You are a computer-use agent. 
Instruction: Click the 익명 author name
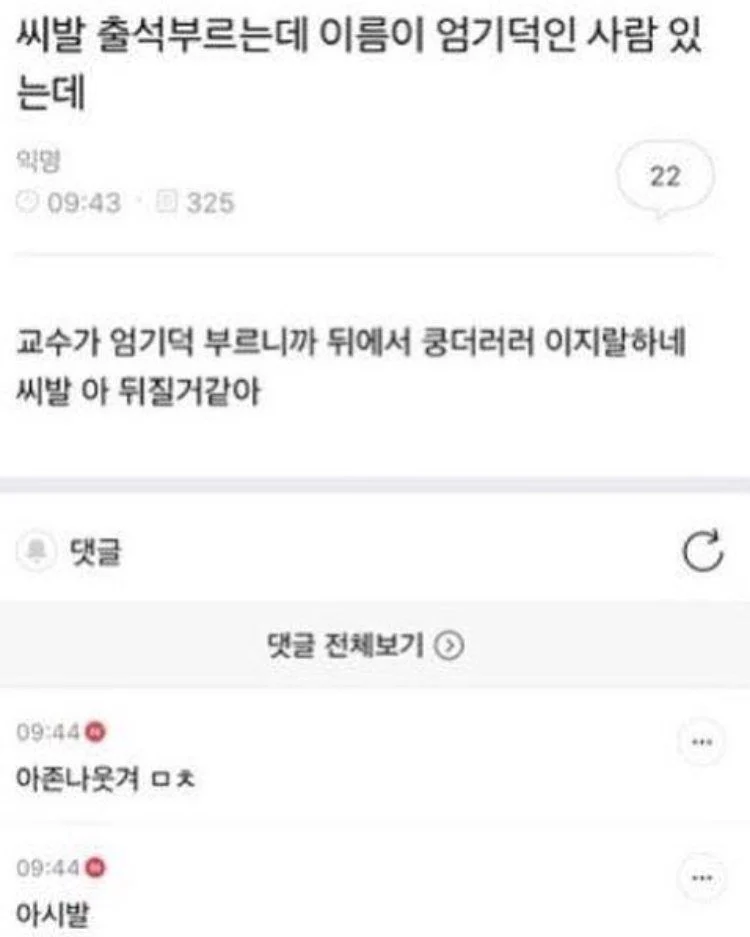[x=38, y=160]
